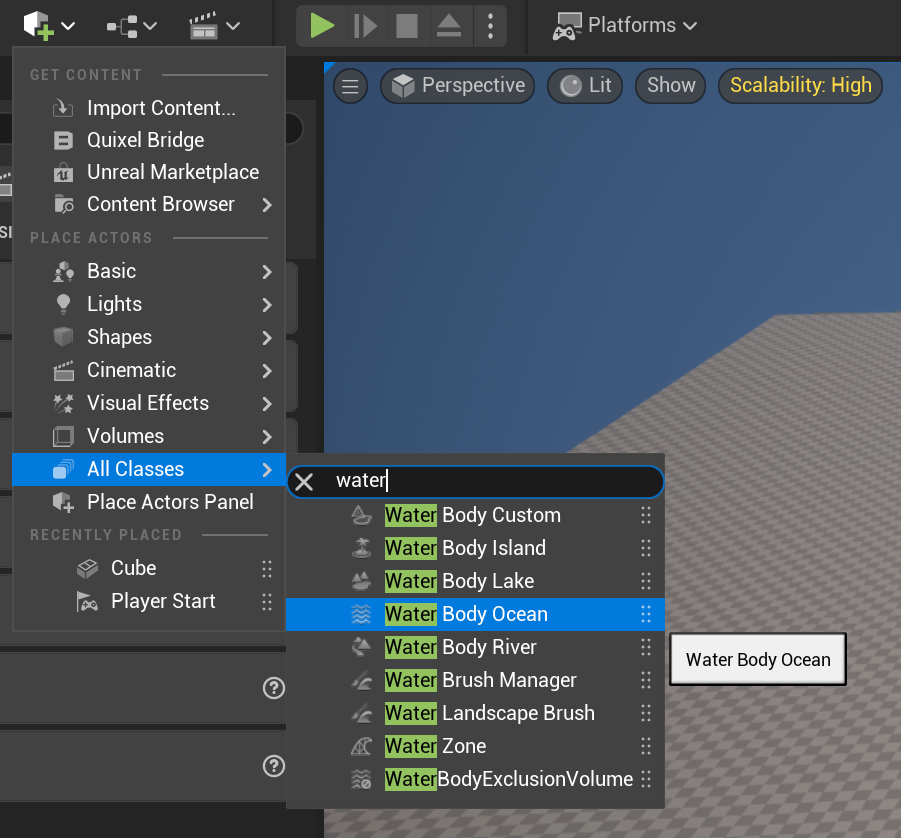This screenshot has height=838, width=901.
Task: Click the Water Body Lake icon
Action: (361, 581)
